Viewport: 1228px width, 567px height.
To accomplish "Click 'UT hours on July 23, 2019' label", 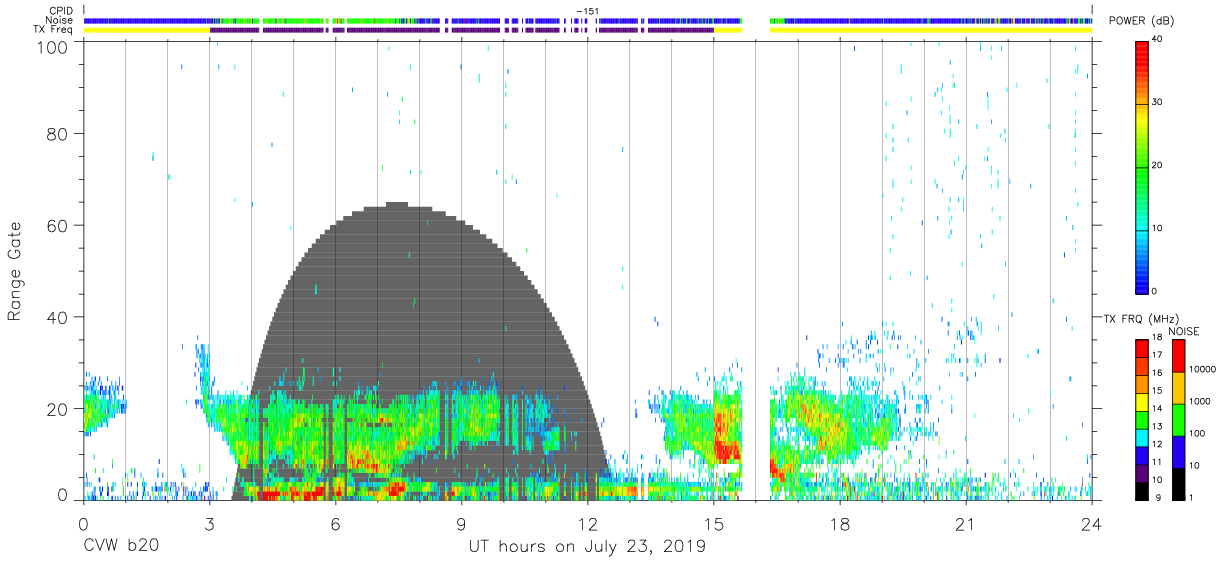I will click(587, 547).
